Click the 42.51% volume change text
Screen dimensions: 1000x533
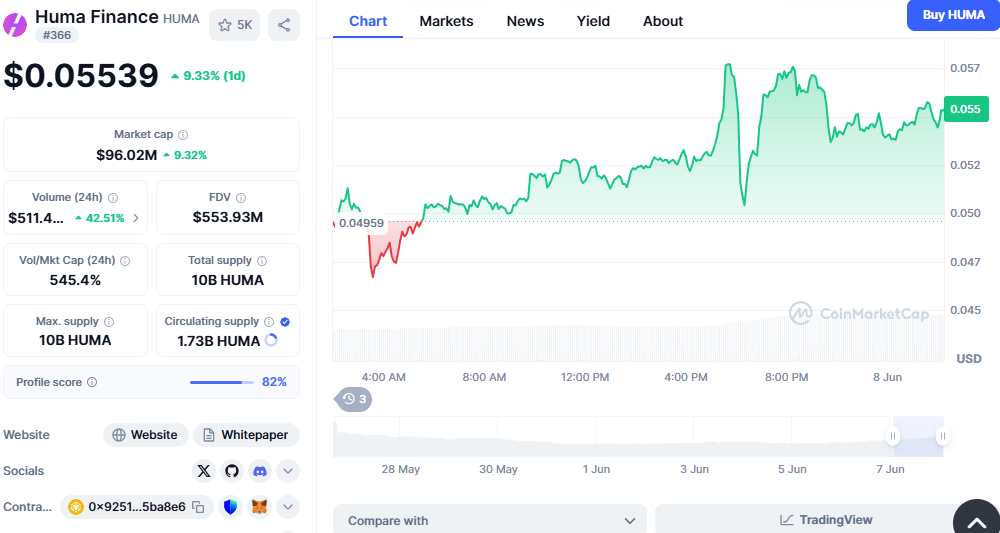coord(105,218)
